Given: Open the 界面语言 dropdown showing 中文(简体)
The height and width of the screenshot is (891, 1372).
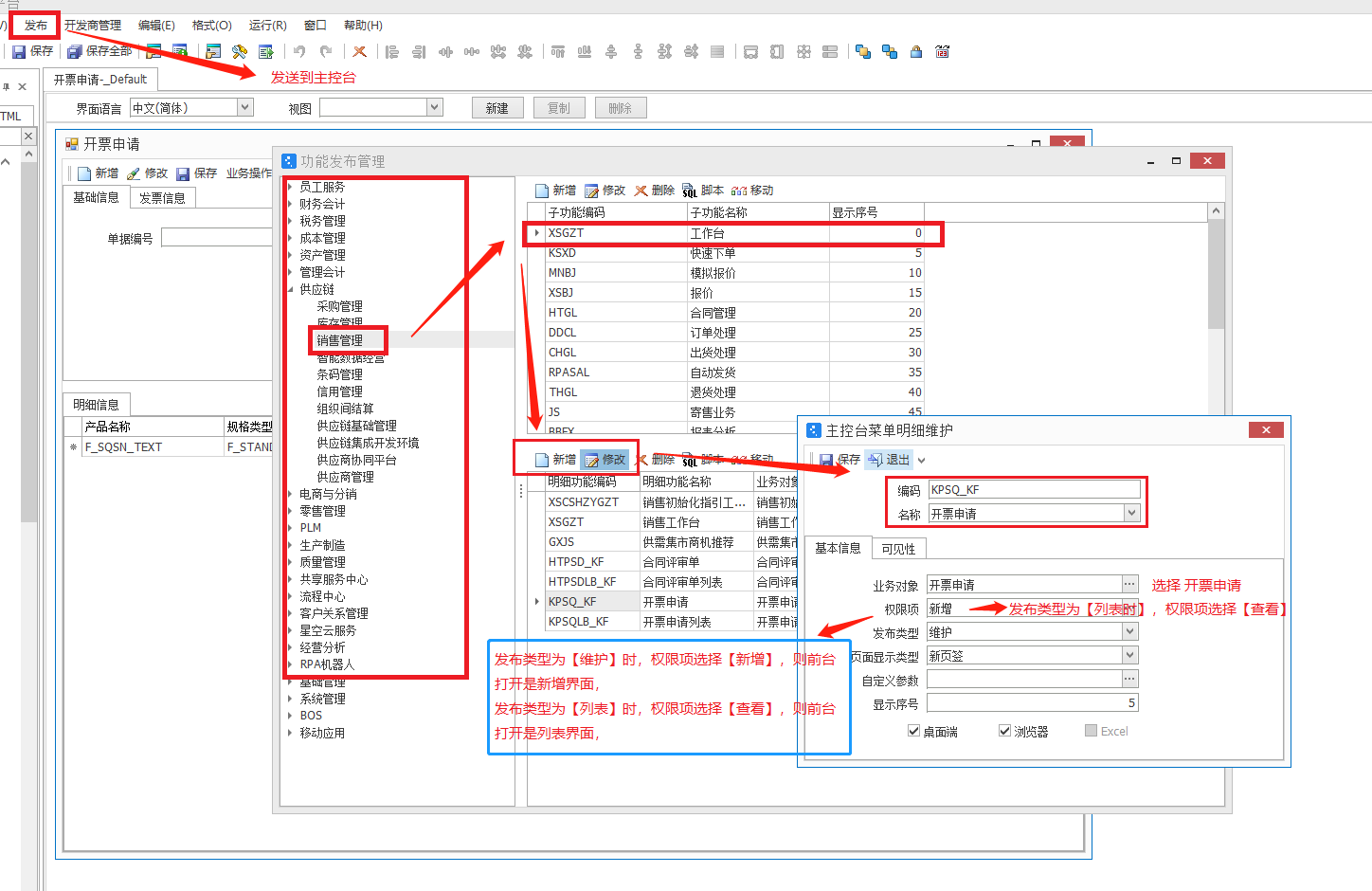Looking at the screenshot, I should pos(244,107).
